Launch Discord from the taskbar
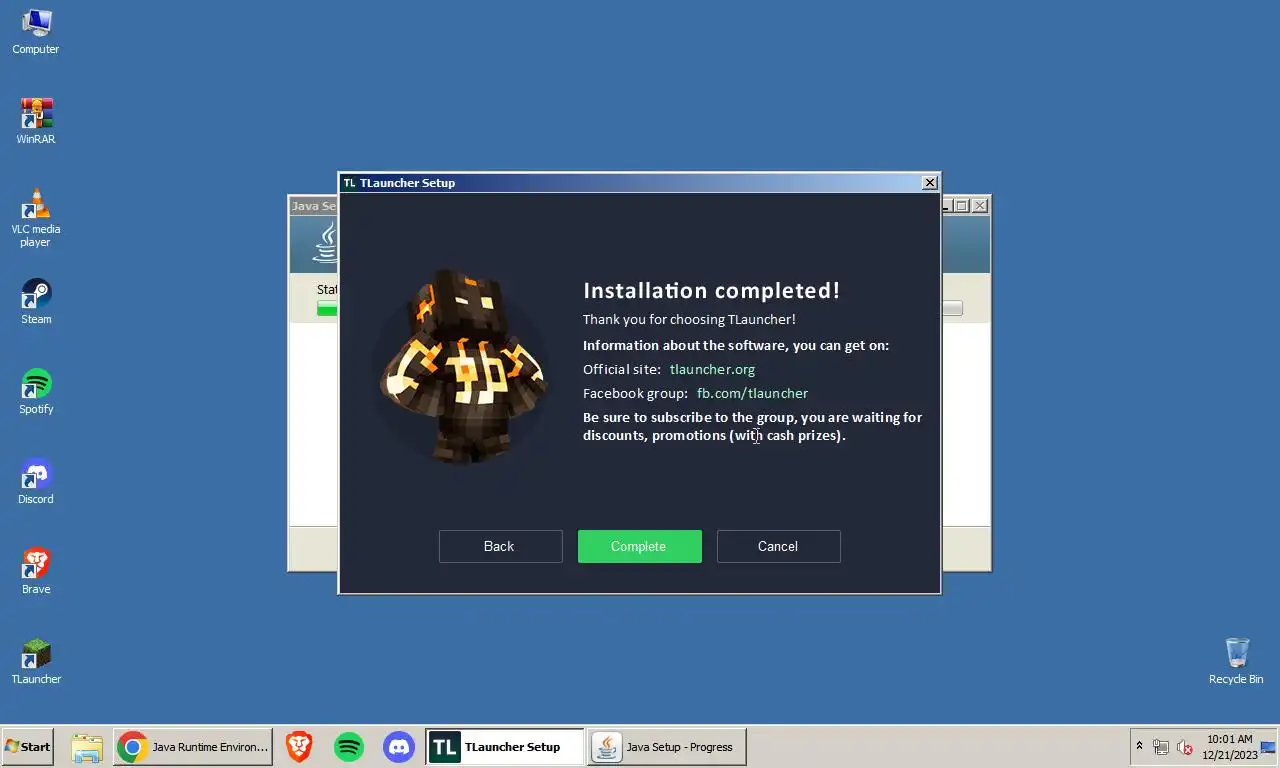The image size is (1280, 768). point(399,747)
